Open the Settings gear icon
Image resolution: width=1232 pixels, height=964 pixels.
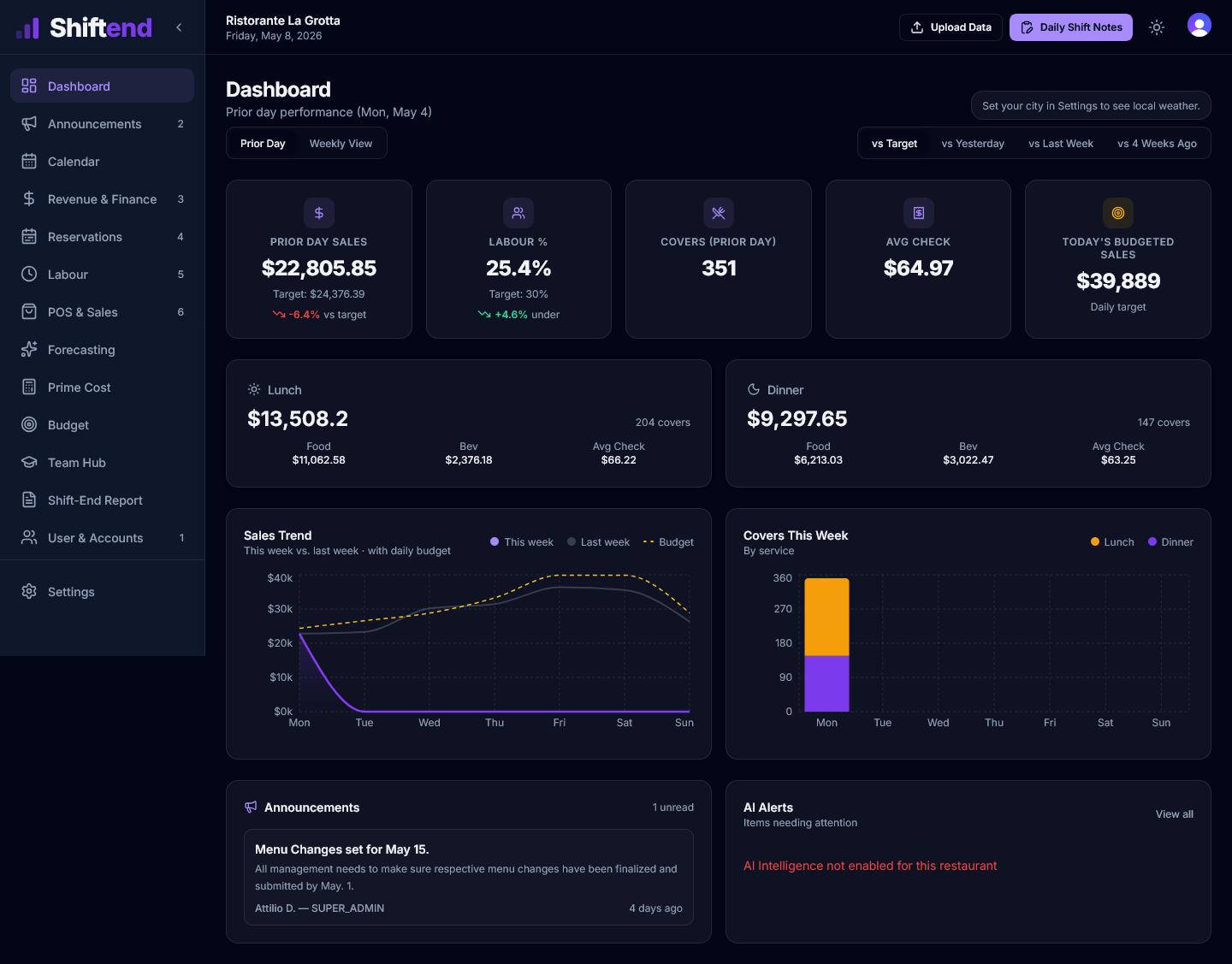pos(29,591)
